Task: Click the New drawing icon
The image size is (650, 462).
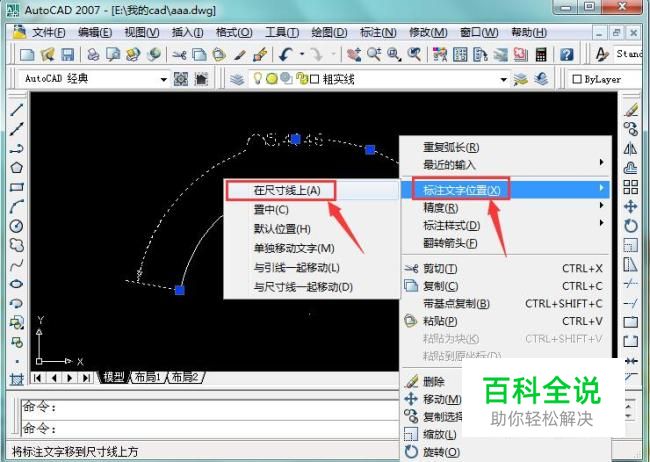Action: point(27,54)
